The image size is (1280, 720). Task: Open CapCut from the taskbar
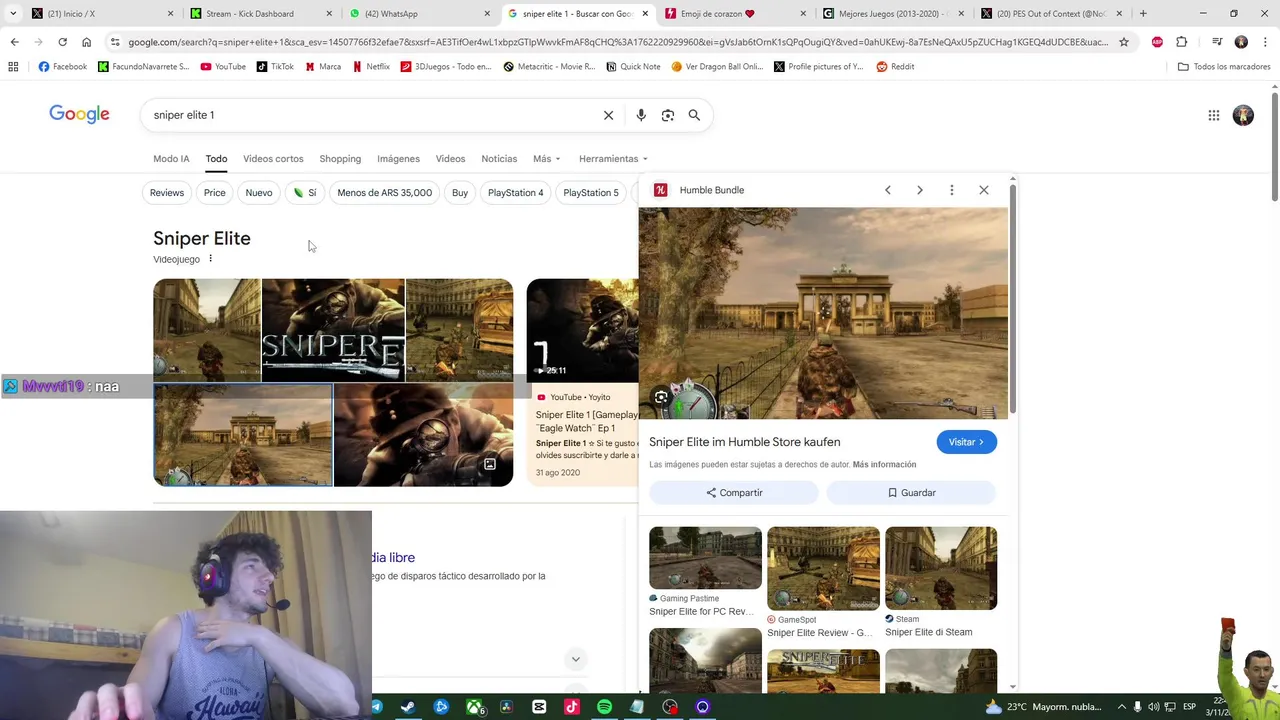click(539, 707)
